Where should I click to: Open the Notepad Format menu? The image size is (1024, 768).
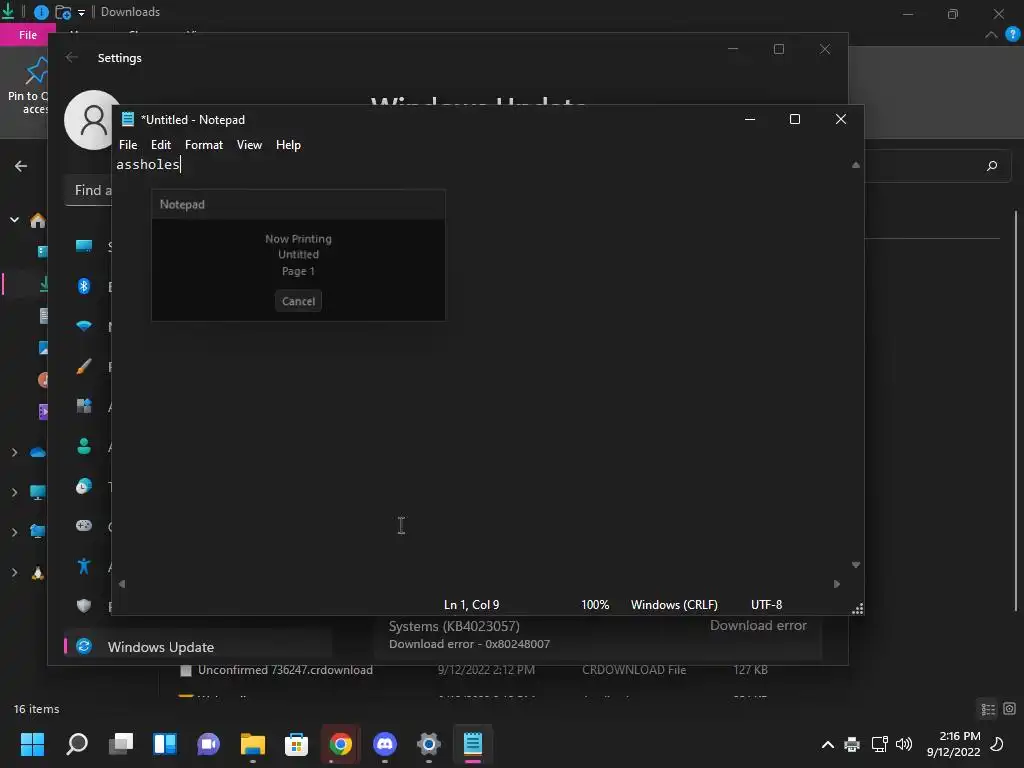tap(204, 145)
